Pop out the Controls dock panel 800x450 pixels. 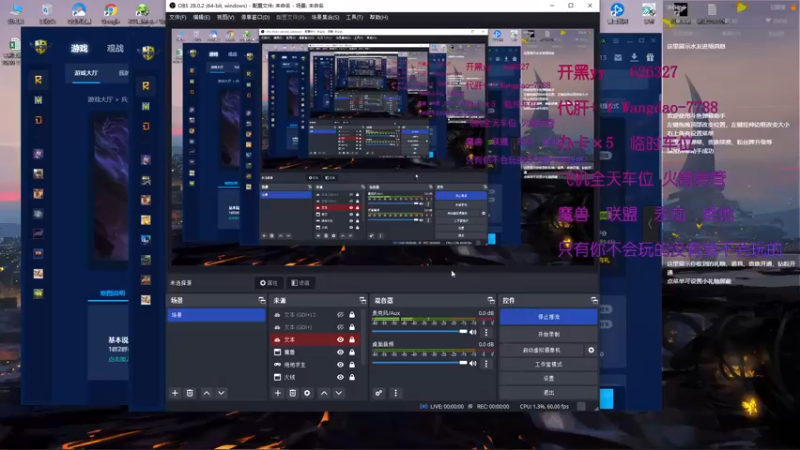[x=594, y=301]
